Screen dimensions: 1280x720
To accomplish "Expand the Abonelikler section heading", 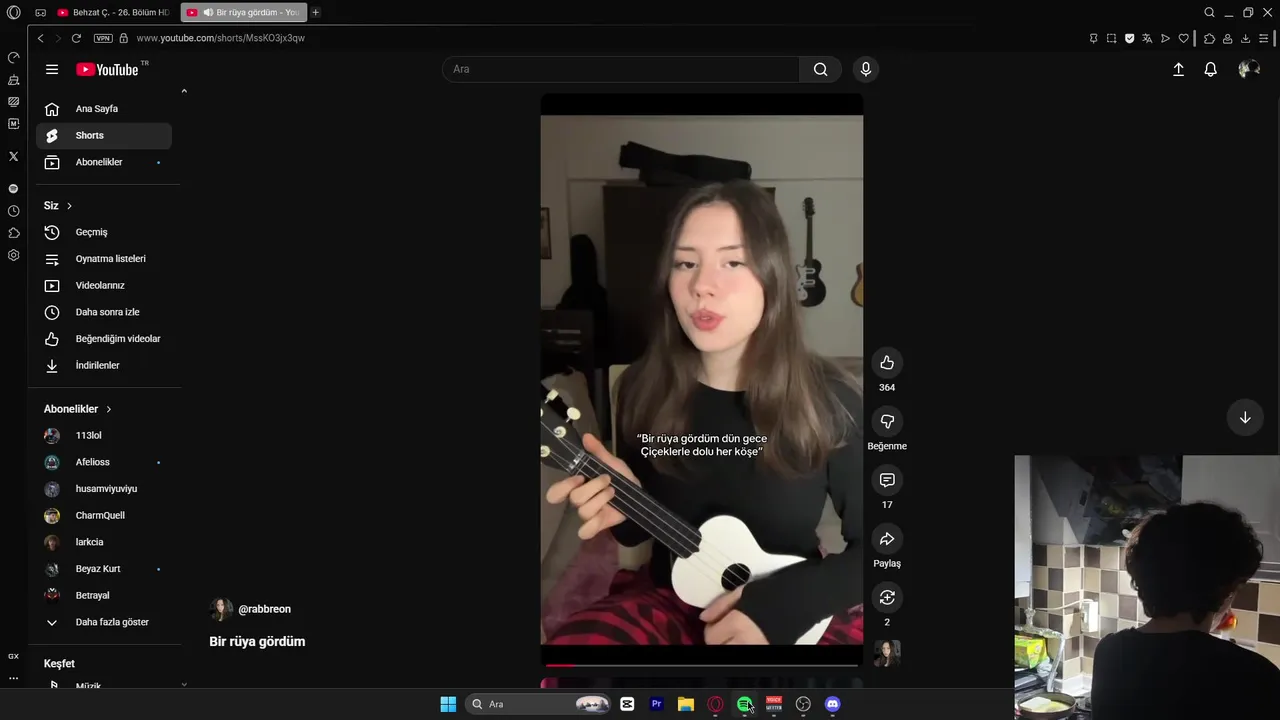I will click(x=78, y=409).
